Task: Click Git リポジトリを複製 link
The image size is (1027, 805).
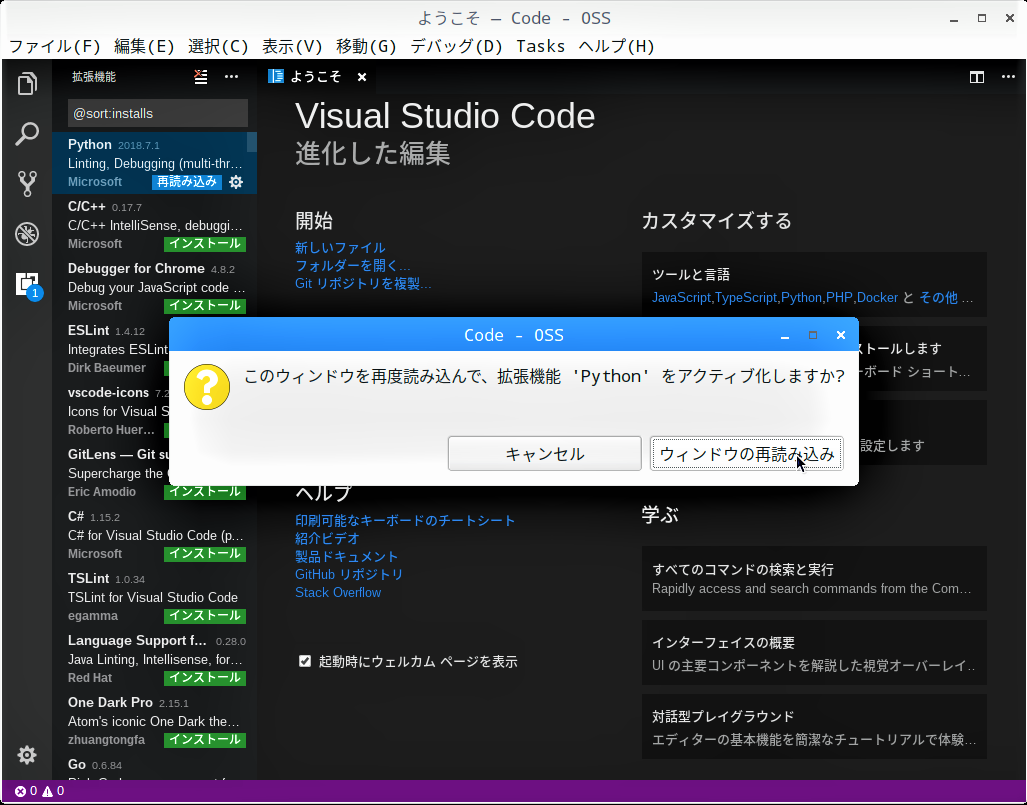Action: pos(363,284)
